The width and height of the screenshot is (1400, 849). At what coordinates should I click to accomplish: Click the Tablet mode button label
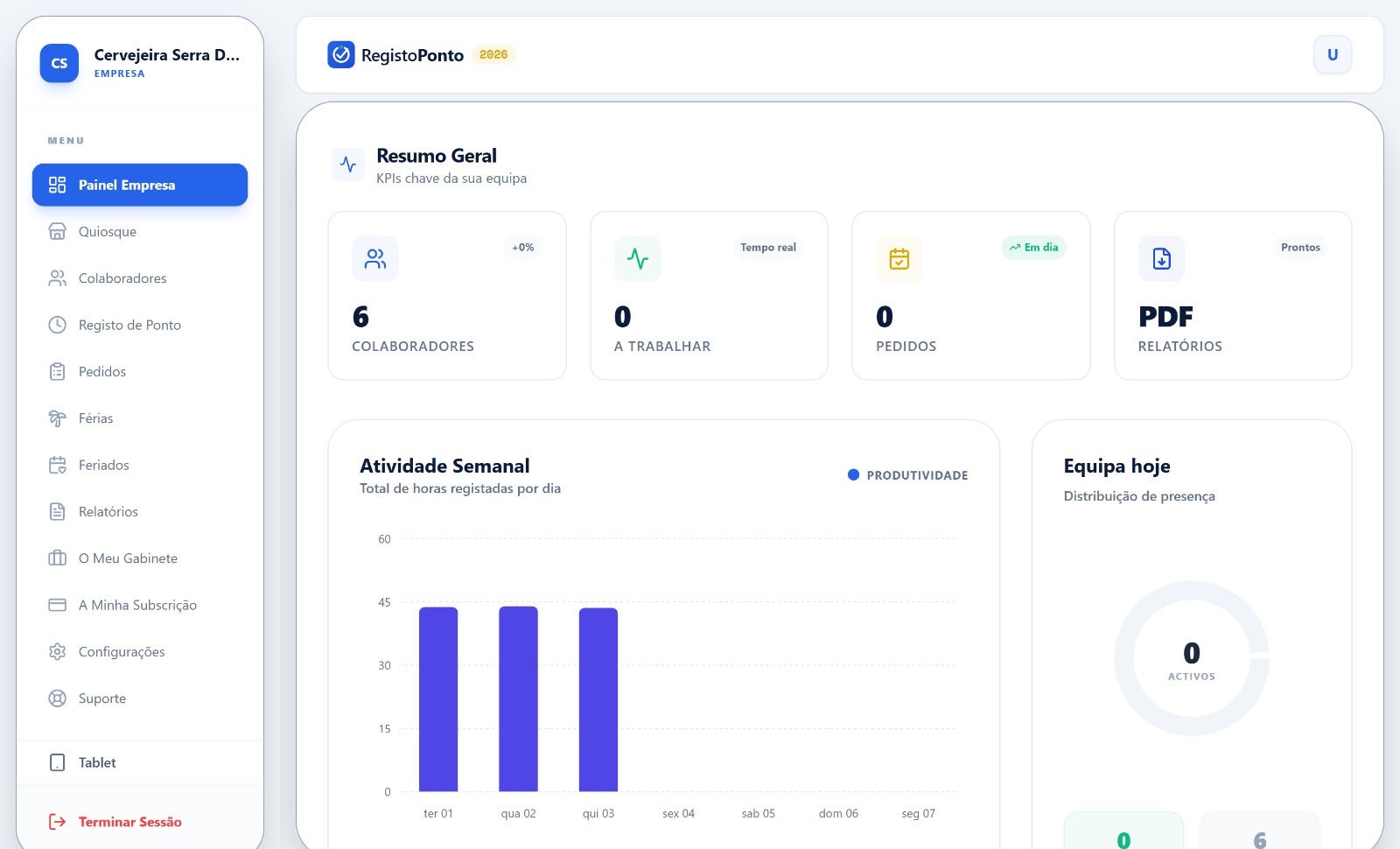click(97, 762)
